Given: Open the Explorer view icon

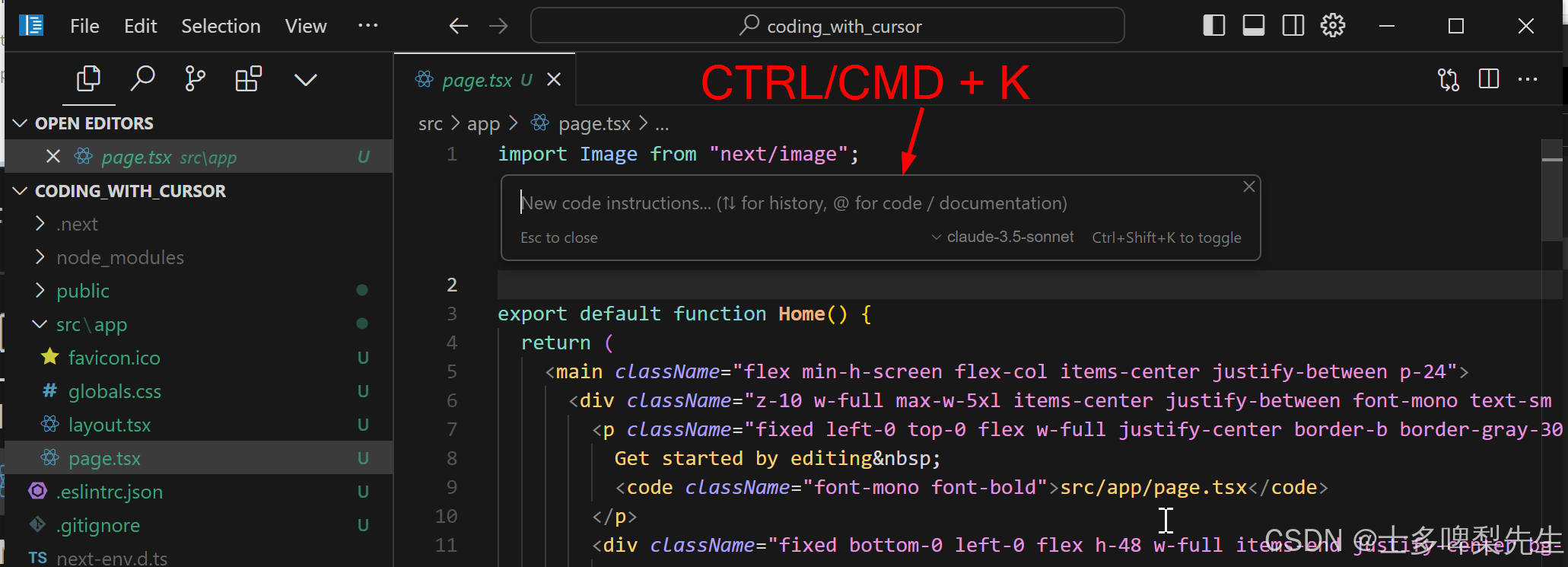Looking at the screenshot, I should pyautogui.click(x=88, y=79).
